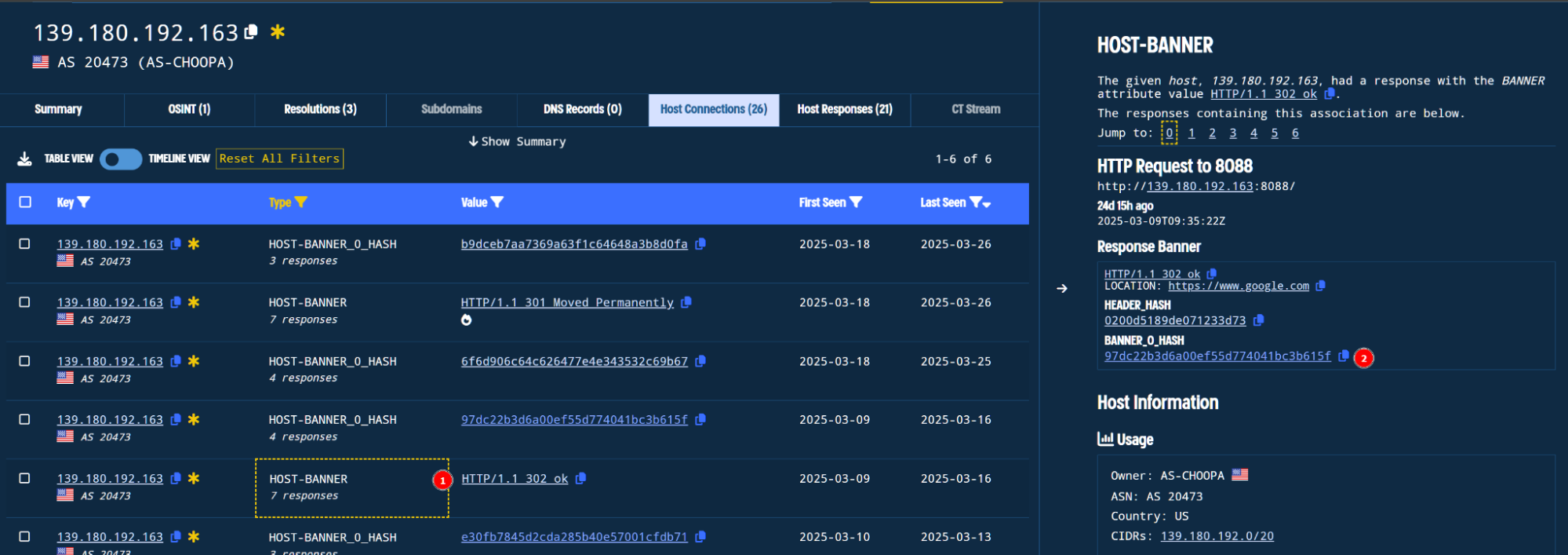Jump to response 0
This screenshot has height=555, width=1568.
point(1170,133)
